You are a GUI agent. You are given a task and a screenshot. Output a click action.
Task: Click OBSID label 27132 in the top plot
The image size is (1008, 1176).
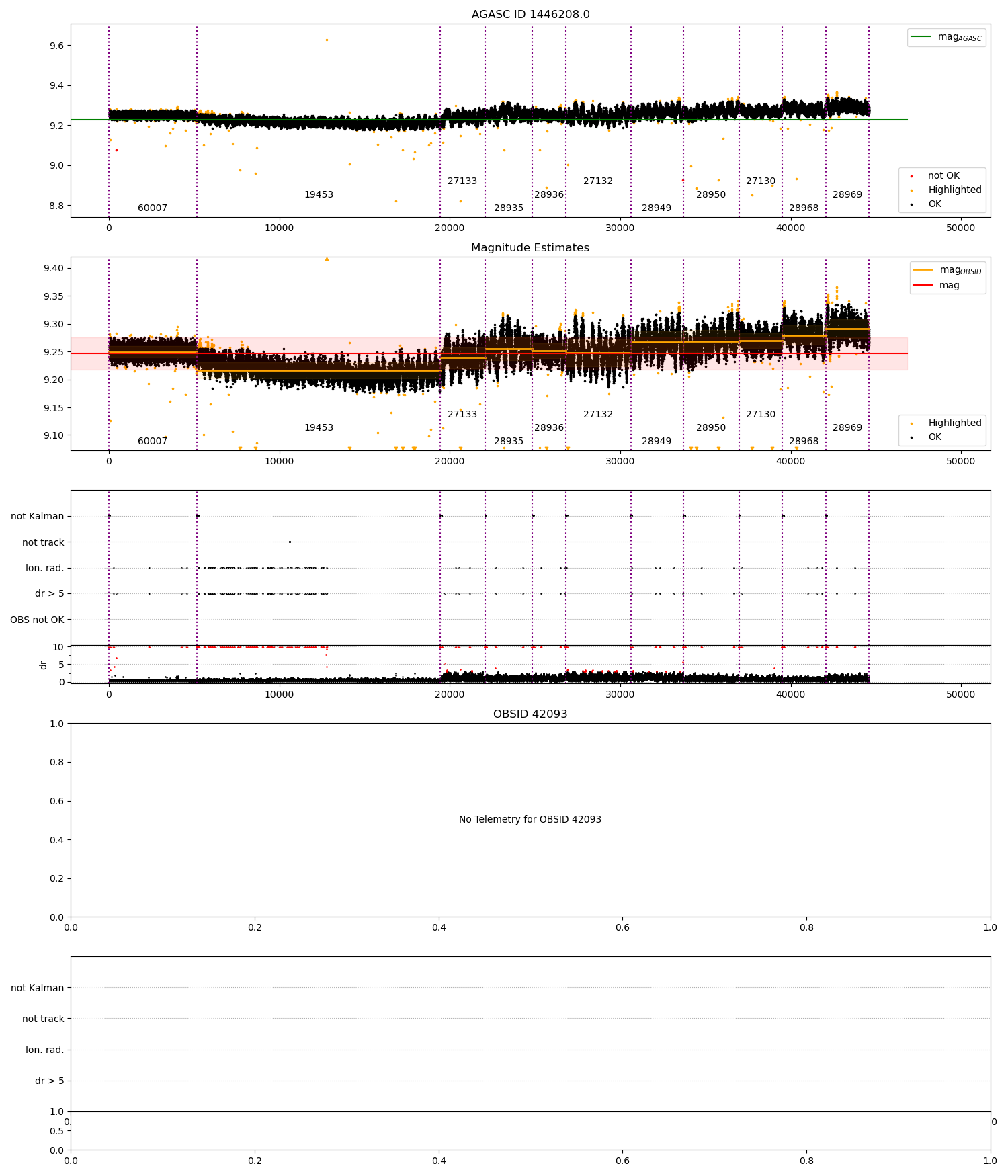[598, 181]
